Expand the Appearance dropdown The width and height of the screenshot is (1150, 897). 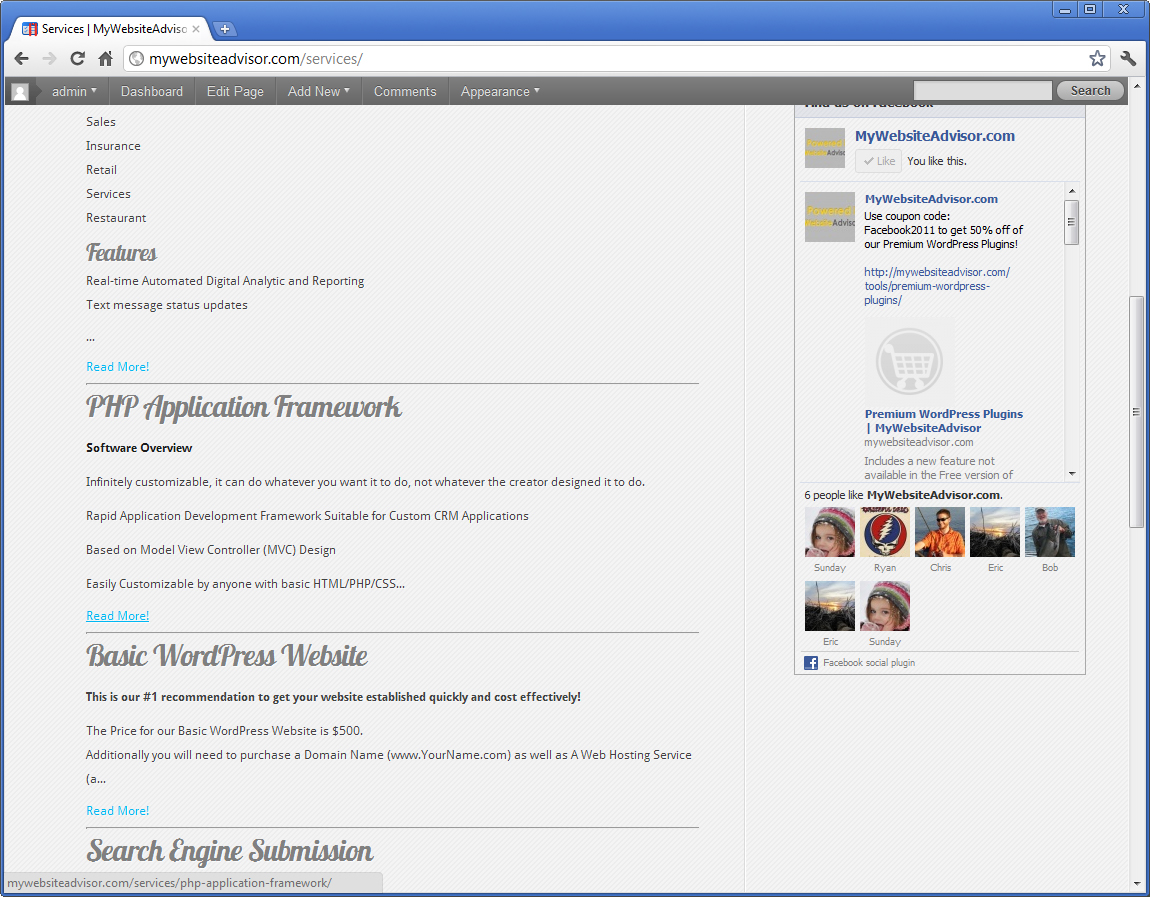pyautogui.click(x=499, y=92)
